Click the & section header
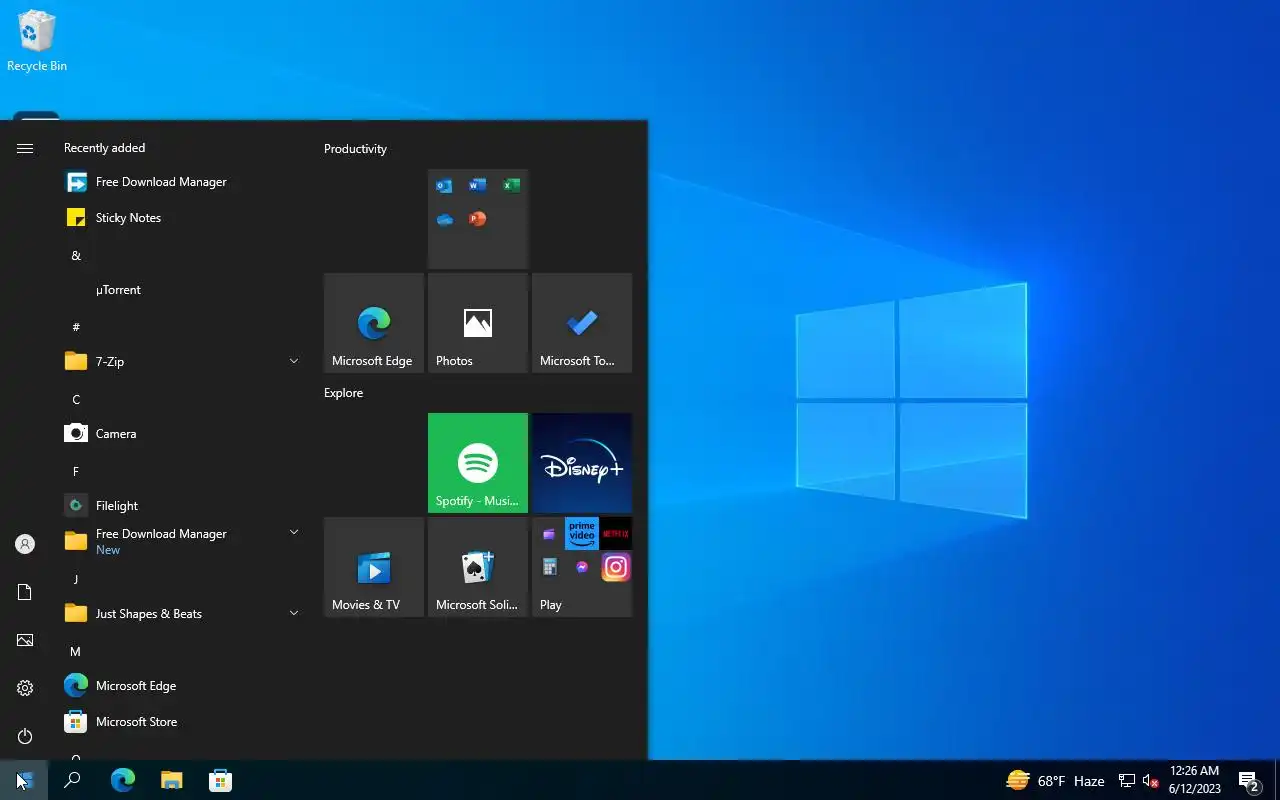1280x800 pixels. (76, 255)
